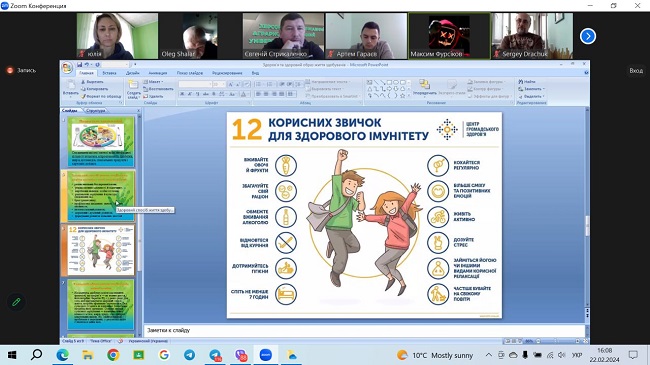This screenshot has width=650, height=365.
Task: Open Экспресс-стили quick styles
Action: (x=452, y=88)
